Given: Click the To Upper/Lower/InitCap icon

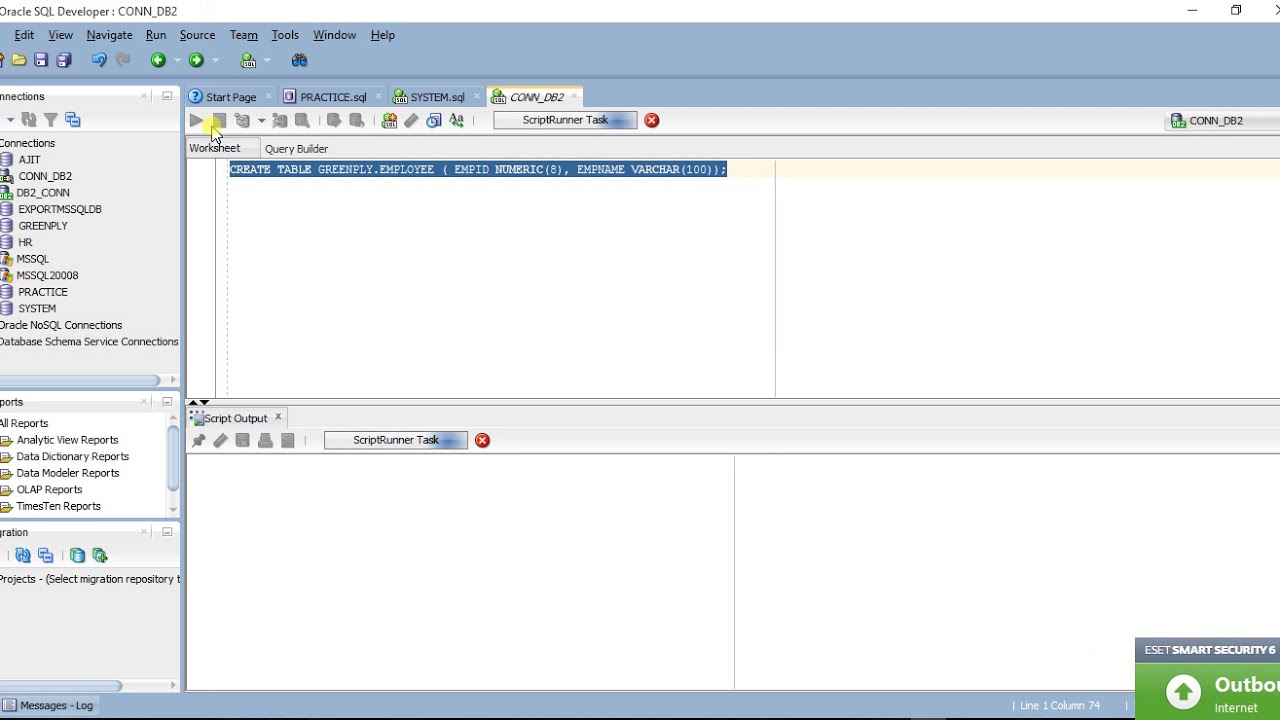Looking at the screenshot, I should pyautogui.click(x=456, y=120).
